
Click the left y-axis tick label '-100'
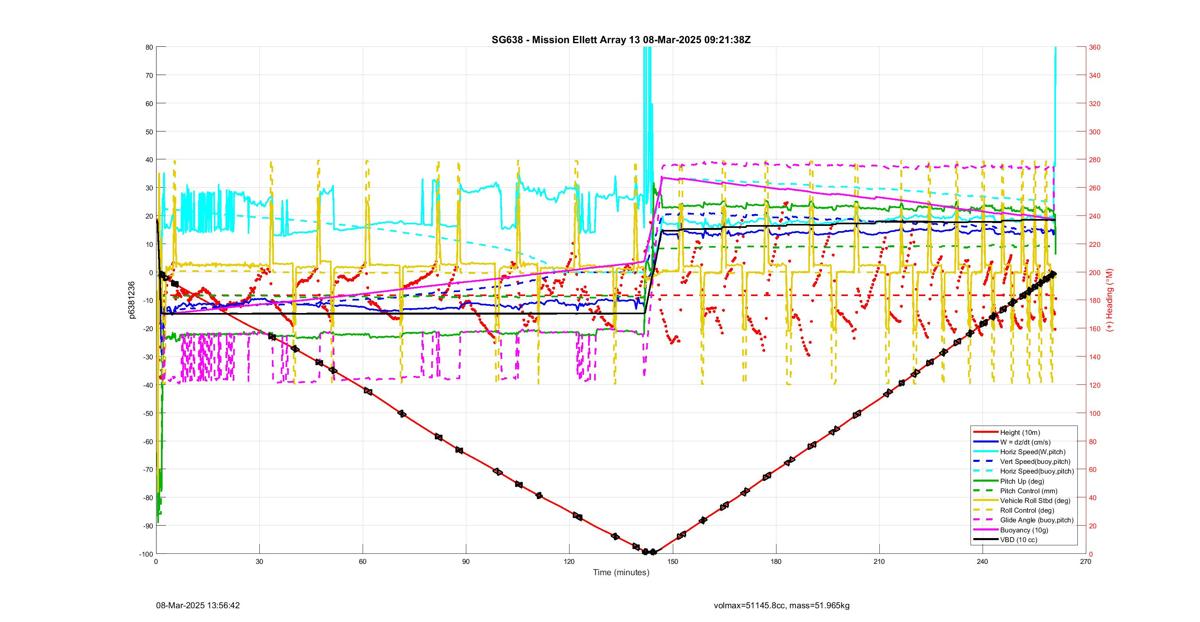point(145,554)
